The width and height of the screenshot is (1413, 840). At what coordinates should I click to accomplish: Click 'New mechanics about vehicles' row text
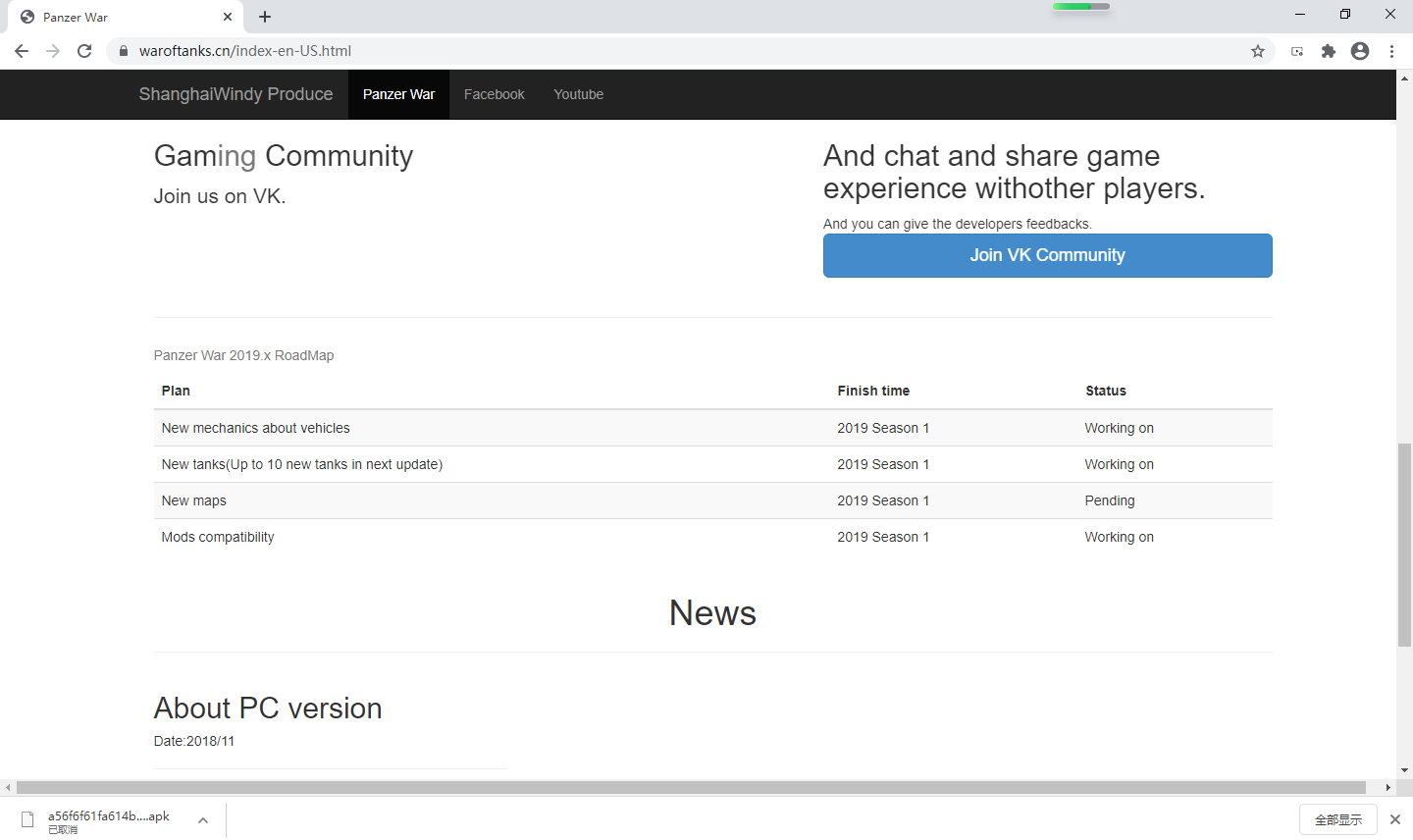point(256,428)
